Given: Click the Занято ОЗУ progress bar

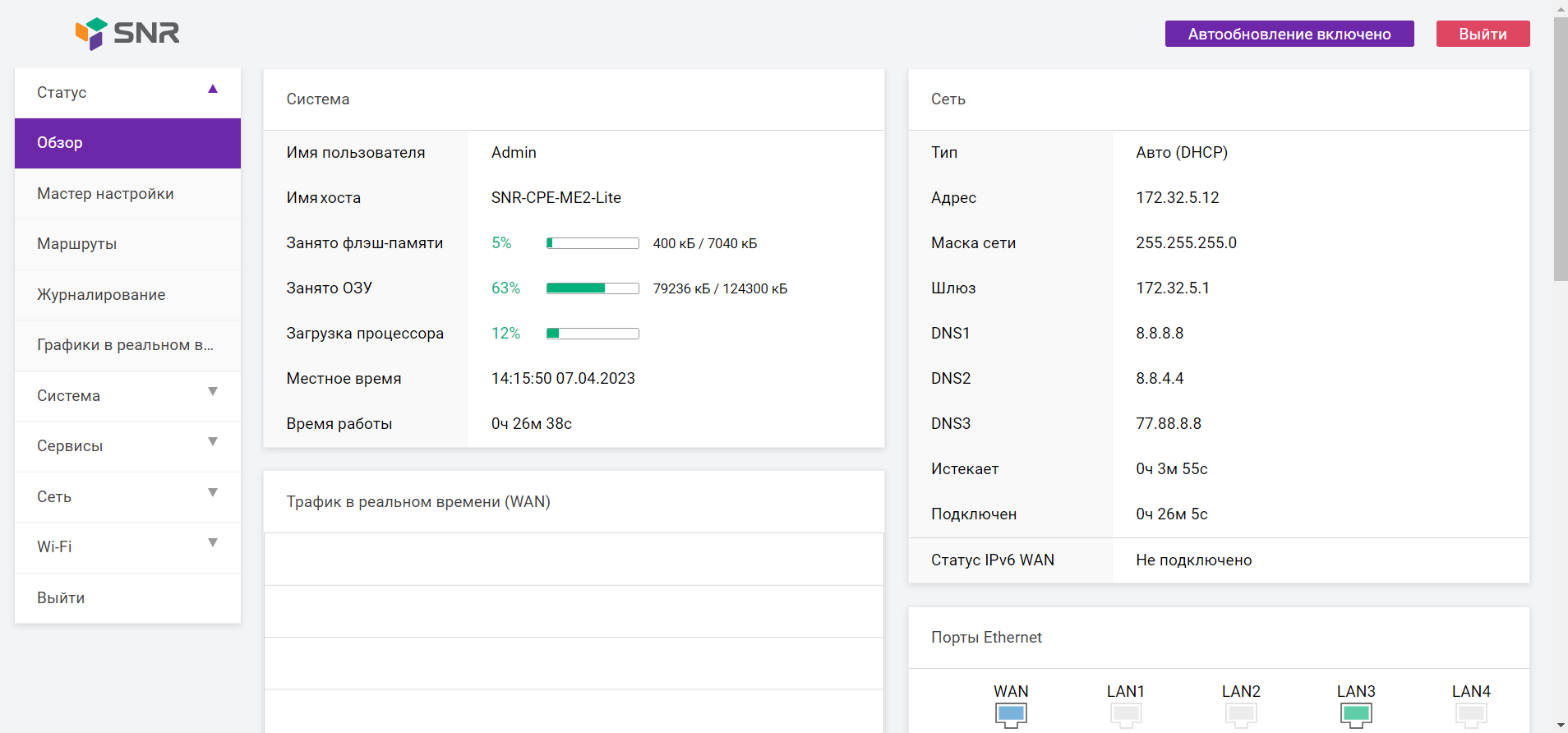Looking at the screenshot, I should click(593, 288).
